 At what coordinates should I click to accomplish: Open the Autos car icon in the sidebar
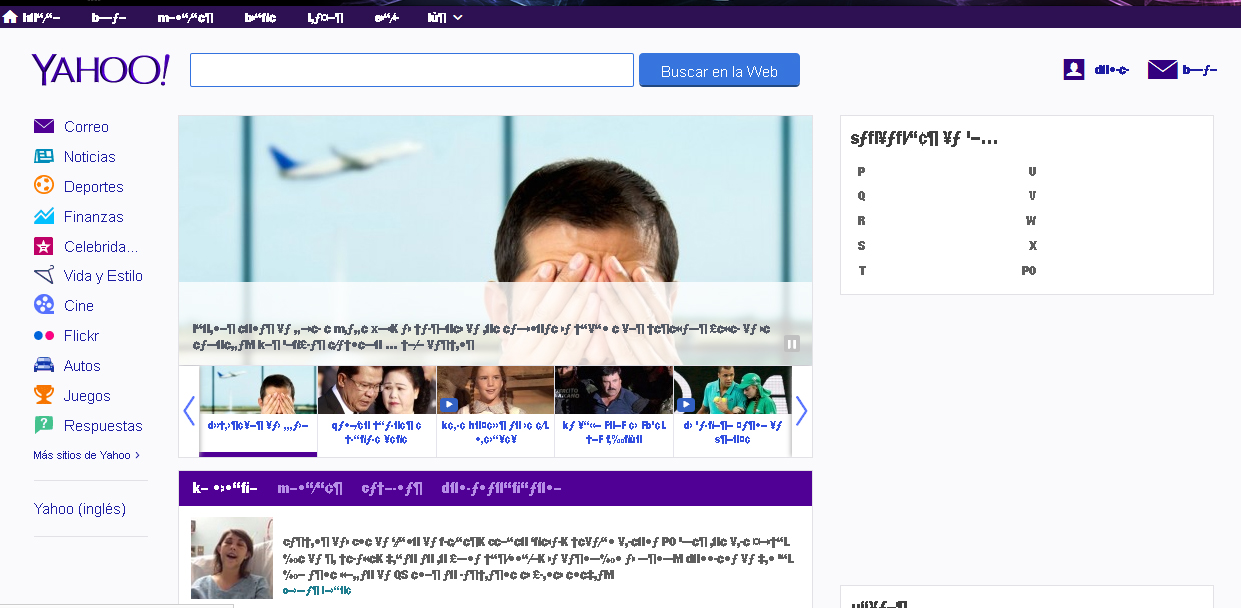pyautogui.click(x=44, y=365)
